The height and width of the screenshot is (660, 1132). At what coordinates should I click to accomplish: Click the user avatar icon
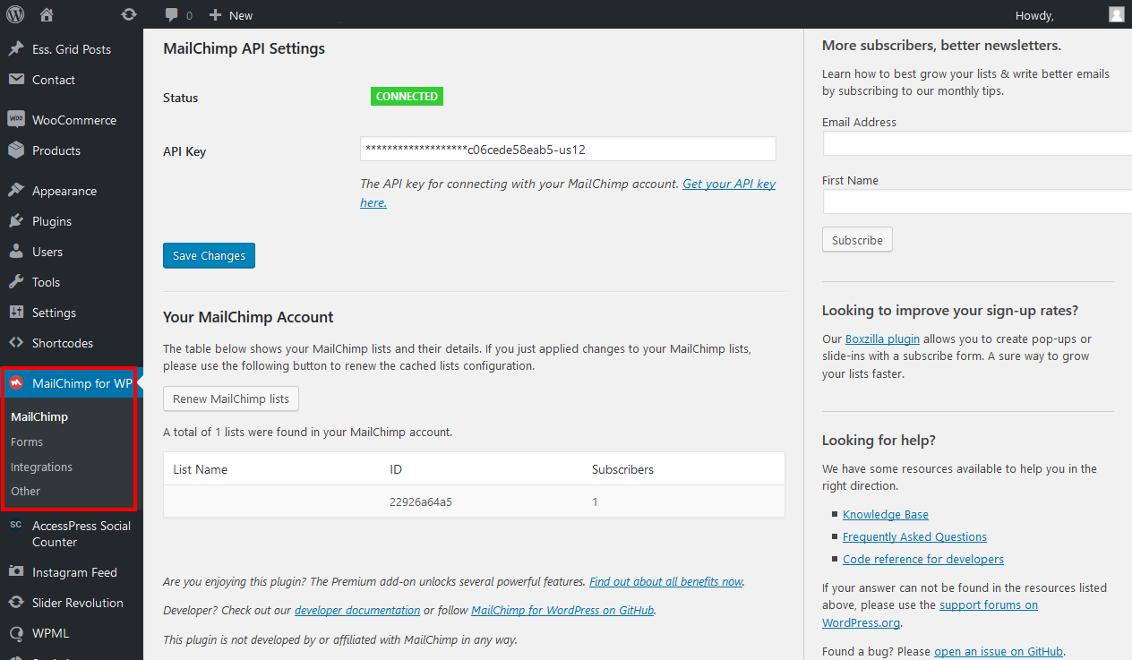[x=1116, y=14]
